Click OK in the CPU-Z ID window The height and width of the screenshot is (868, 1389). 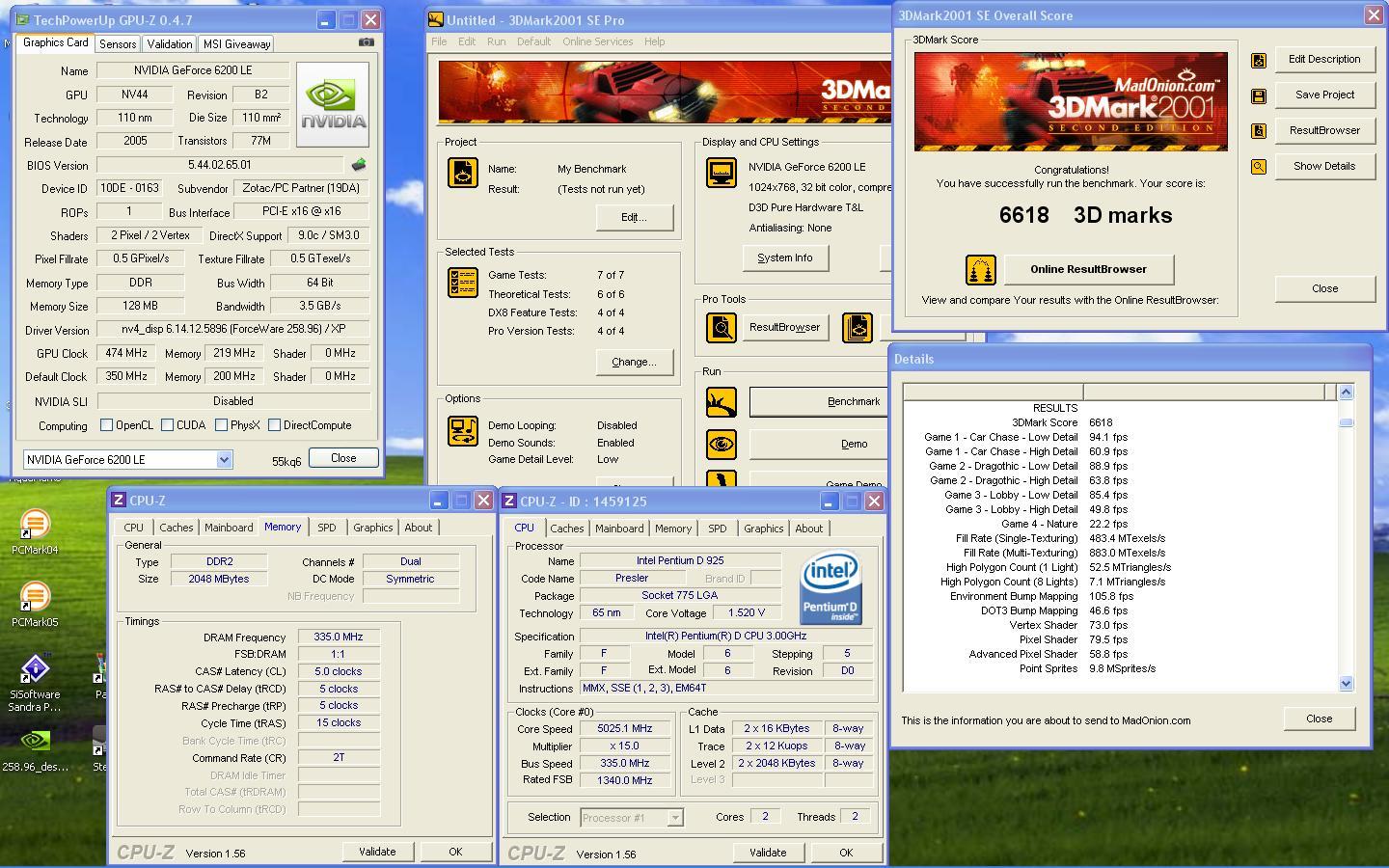846,853
